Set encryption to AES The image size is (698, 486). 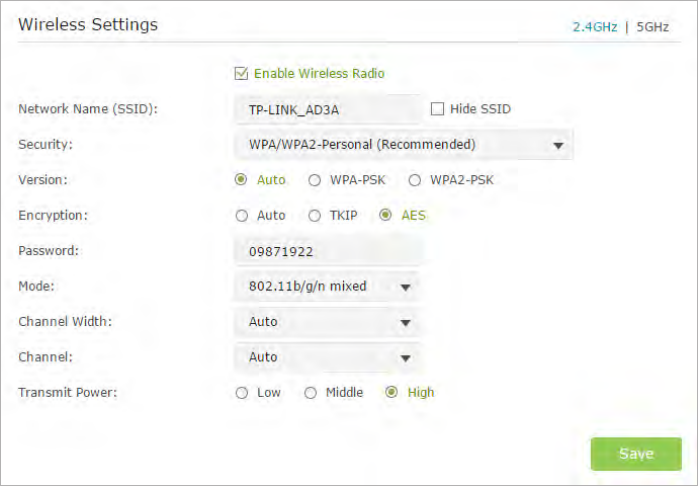coord(385,215)
